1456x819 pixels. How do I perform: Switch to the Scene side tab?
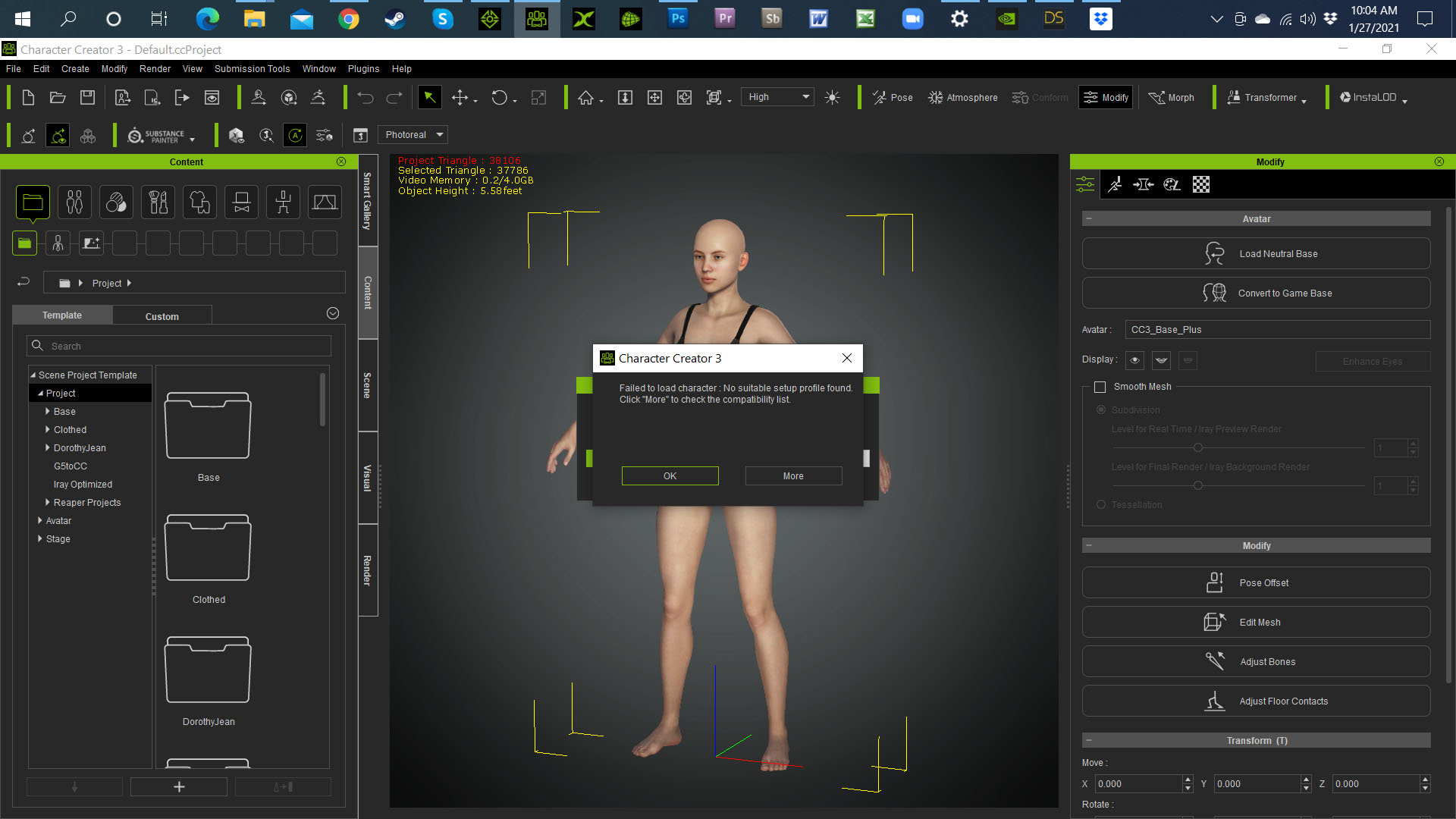(368, 385)
